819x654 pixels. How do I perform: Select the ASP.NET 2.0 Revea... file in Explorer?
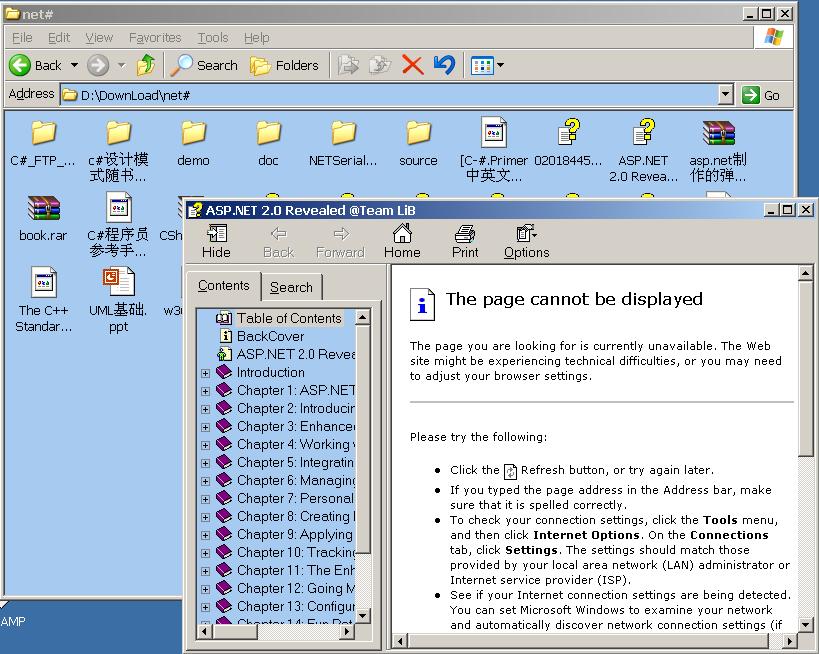pyautogui.click(x=644, y=149)
